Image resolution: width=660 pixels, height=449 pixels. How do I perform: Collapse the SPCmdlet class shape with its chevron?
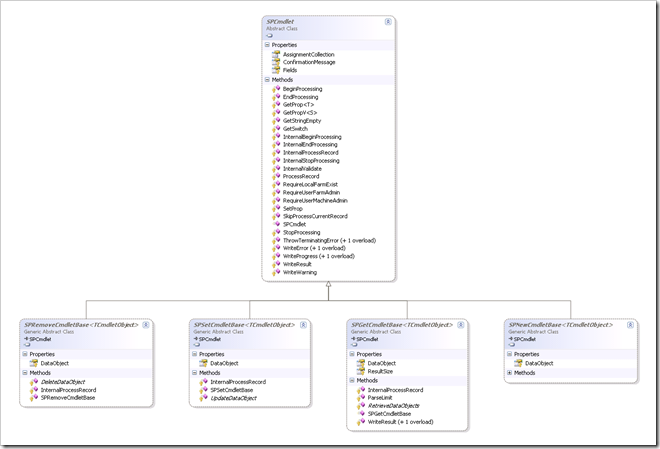[388, 21]
